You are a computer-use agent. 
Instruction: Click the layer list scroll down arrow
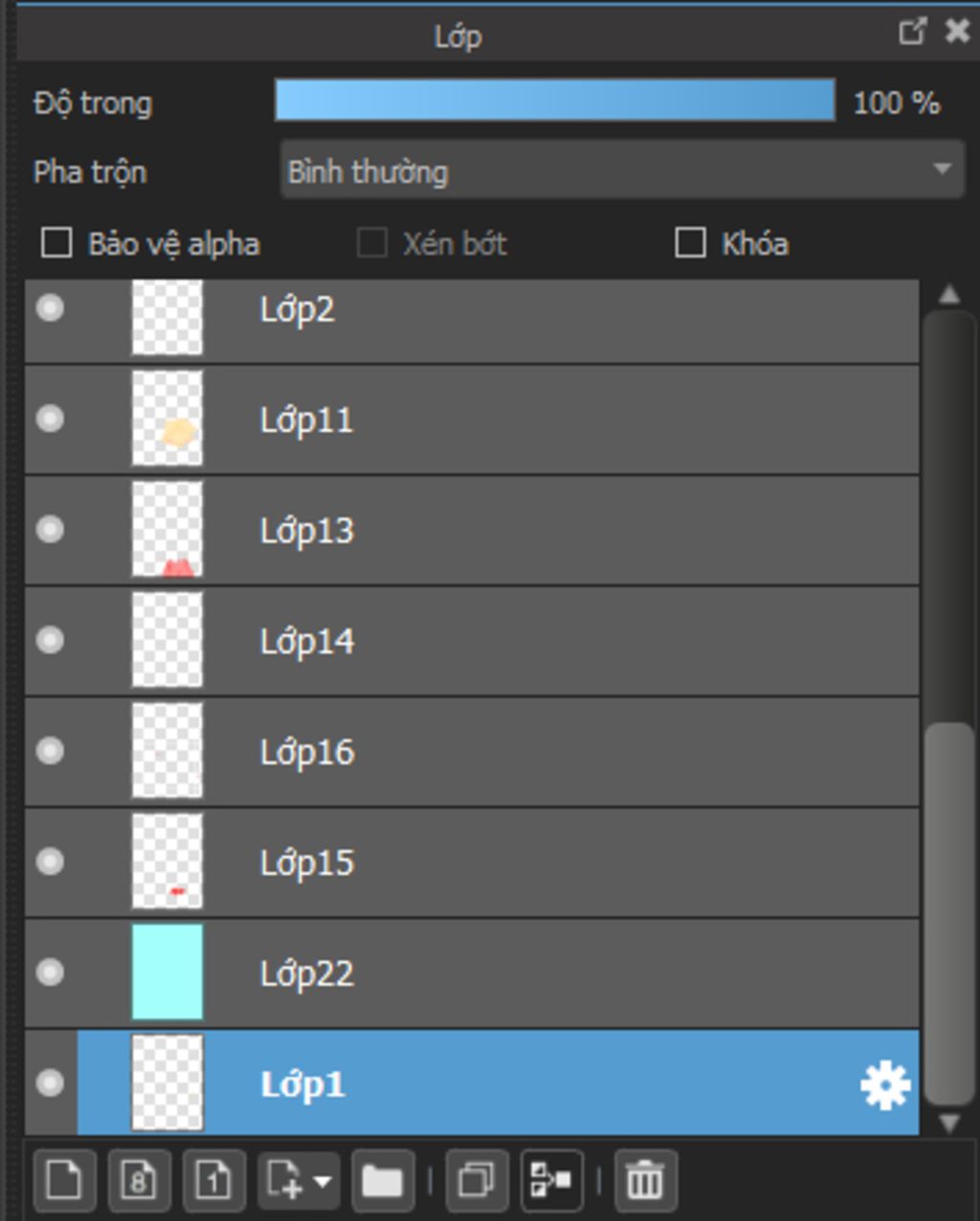point(948,1122)
